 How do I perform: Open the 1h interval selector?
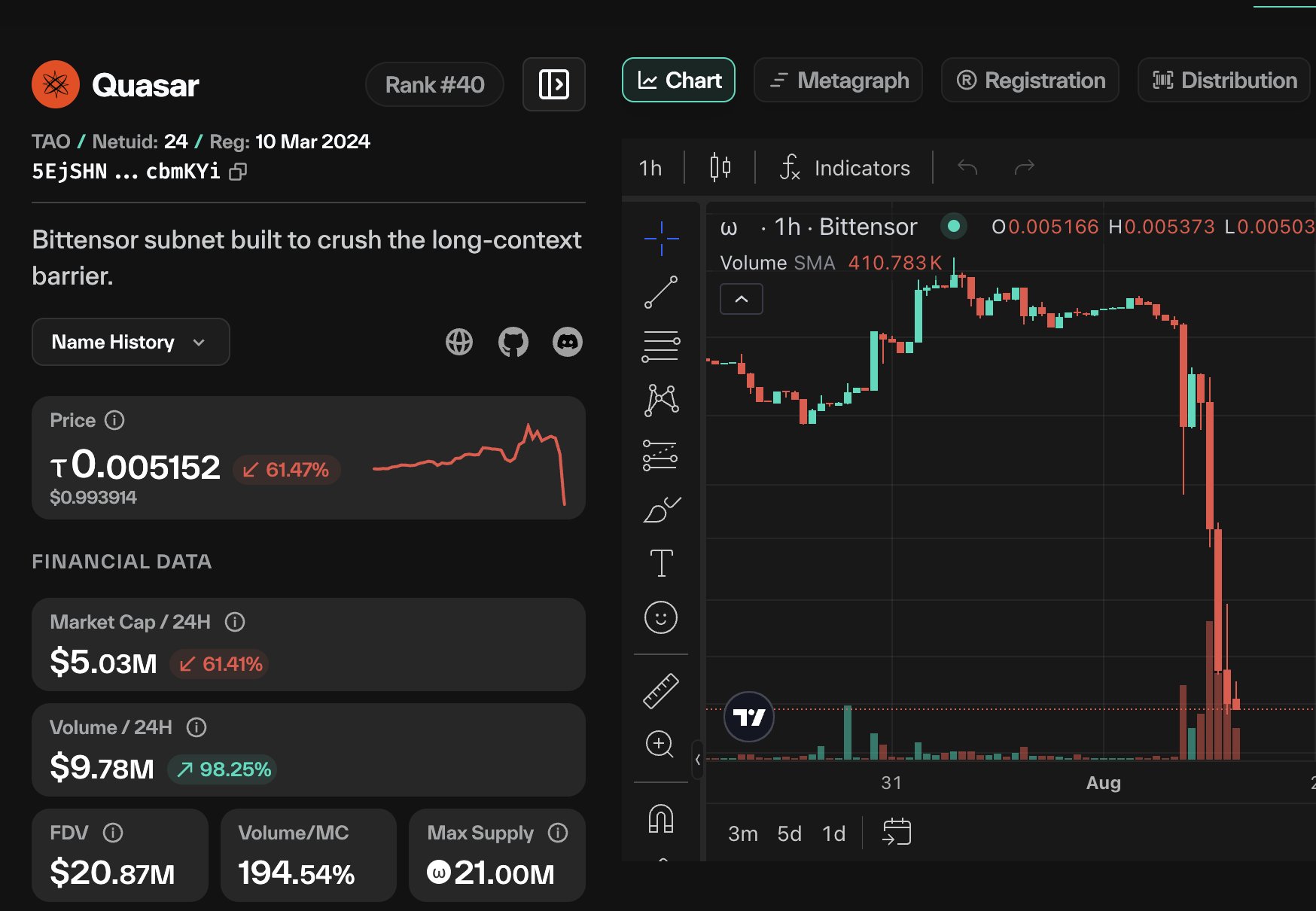[650, 168]
